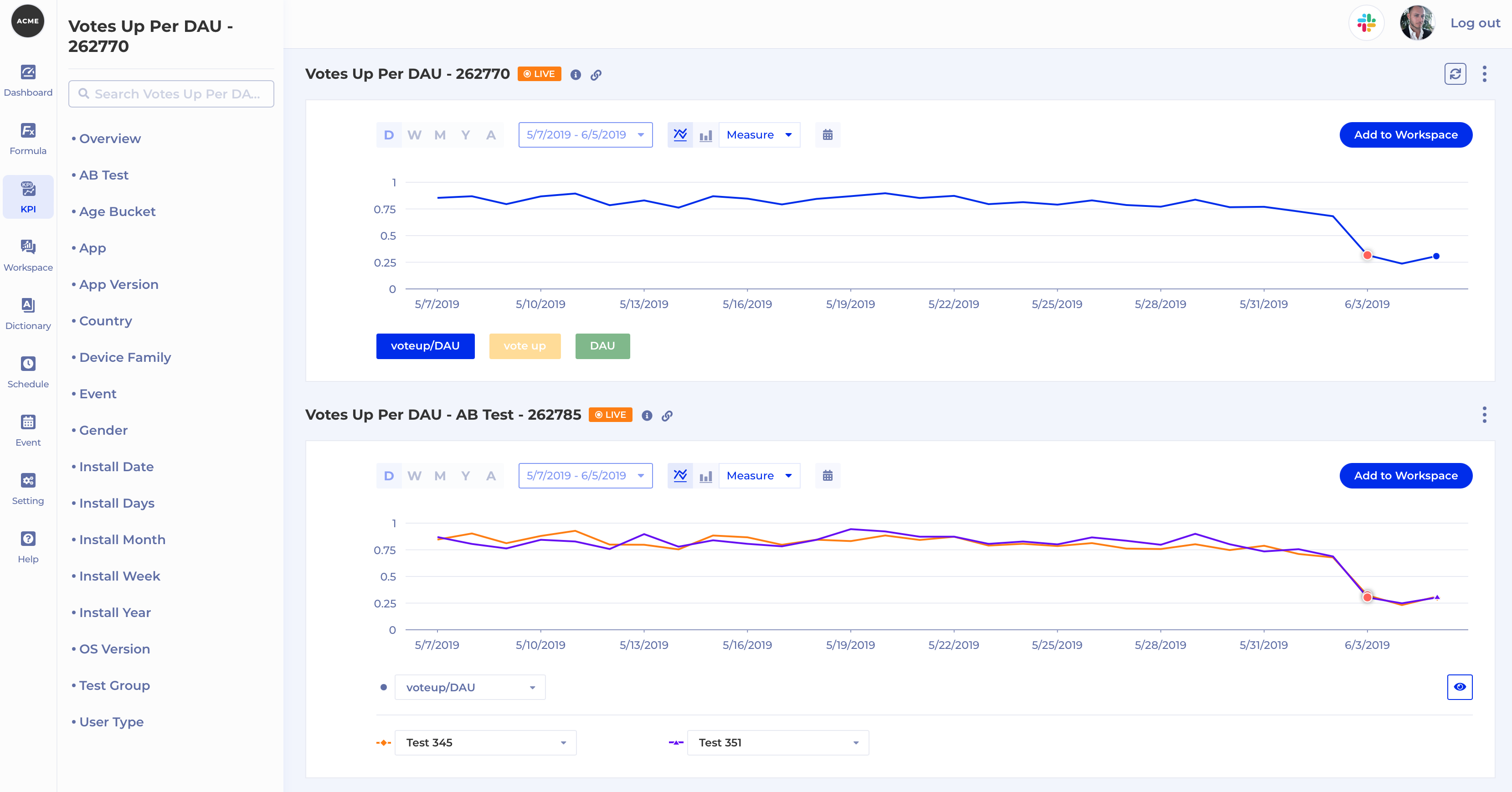Click the Search Votes Up Per DAU field
This screenshot has height=792, width=1512.
point(171,94)
